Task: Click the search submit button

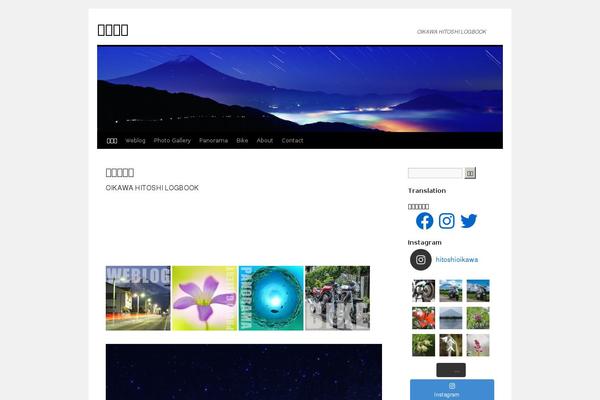Action: (470, 173)
